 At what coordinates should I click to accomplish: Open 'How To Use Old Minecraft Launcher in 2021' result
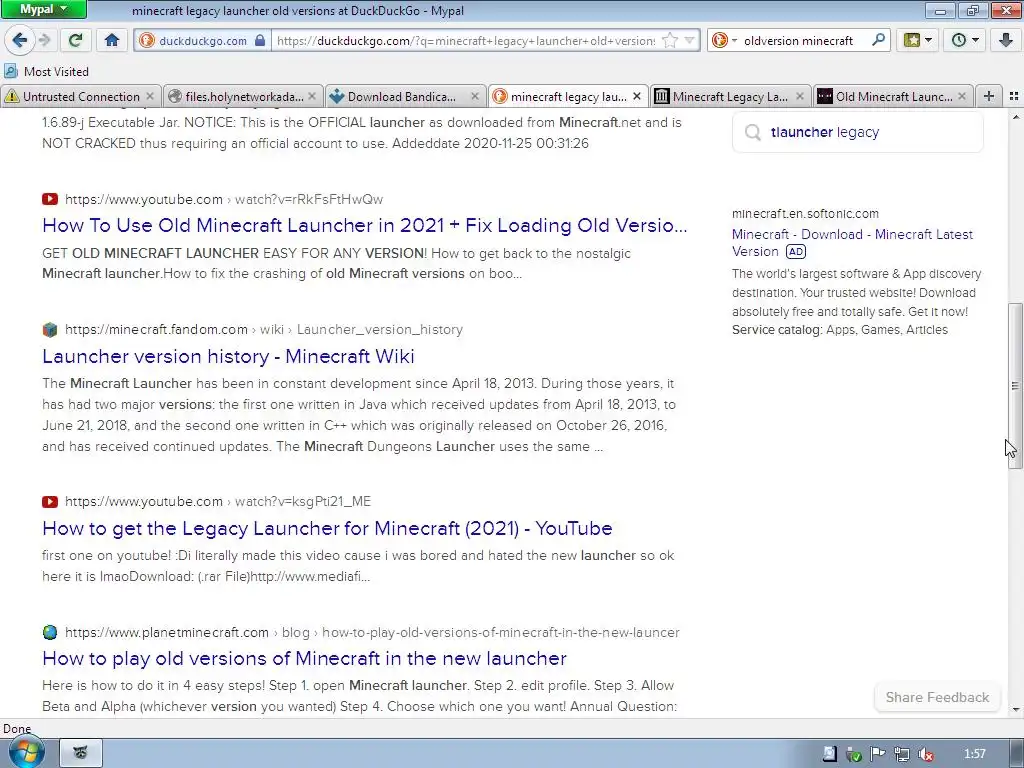(x=364, y=225)
